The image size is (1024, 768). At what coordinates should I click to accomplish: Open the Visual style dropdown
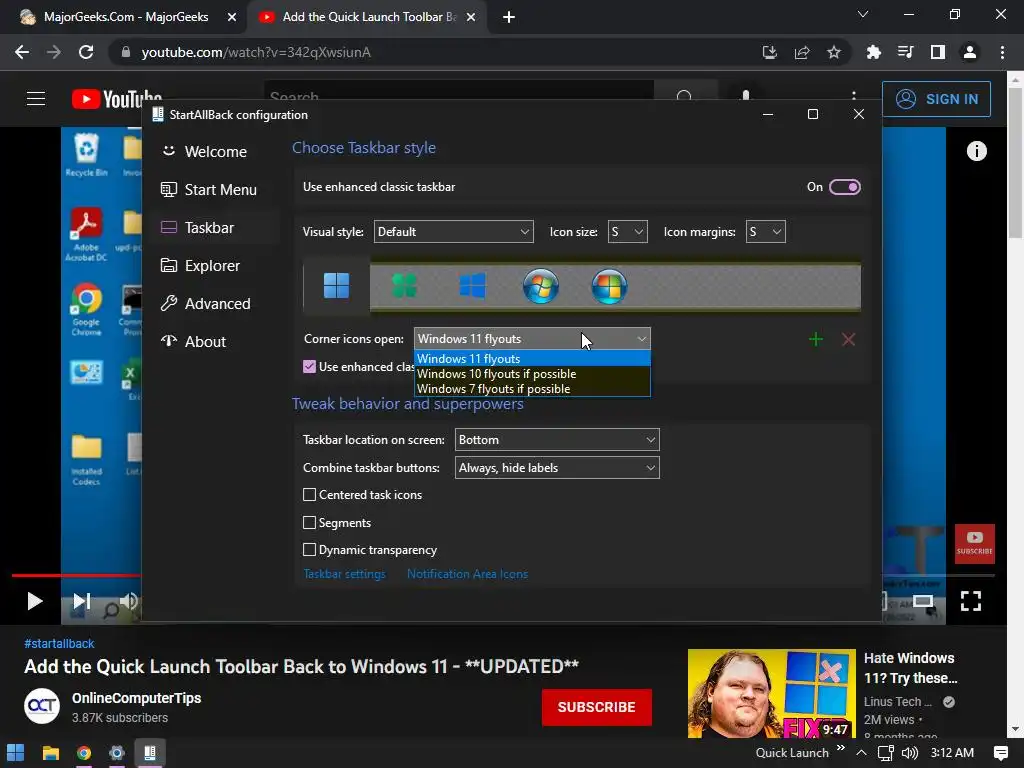pyautogui.click(x=453, y=232)
